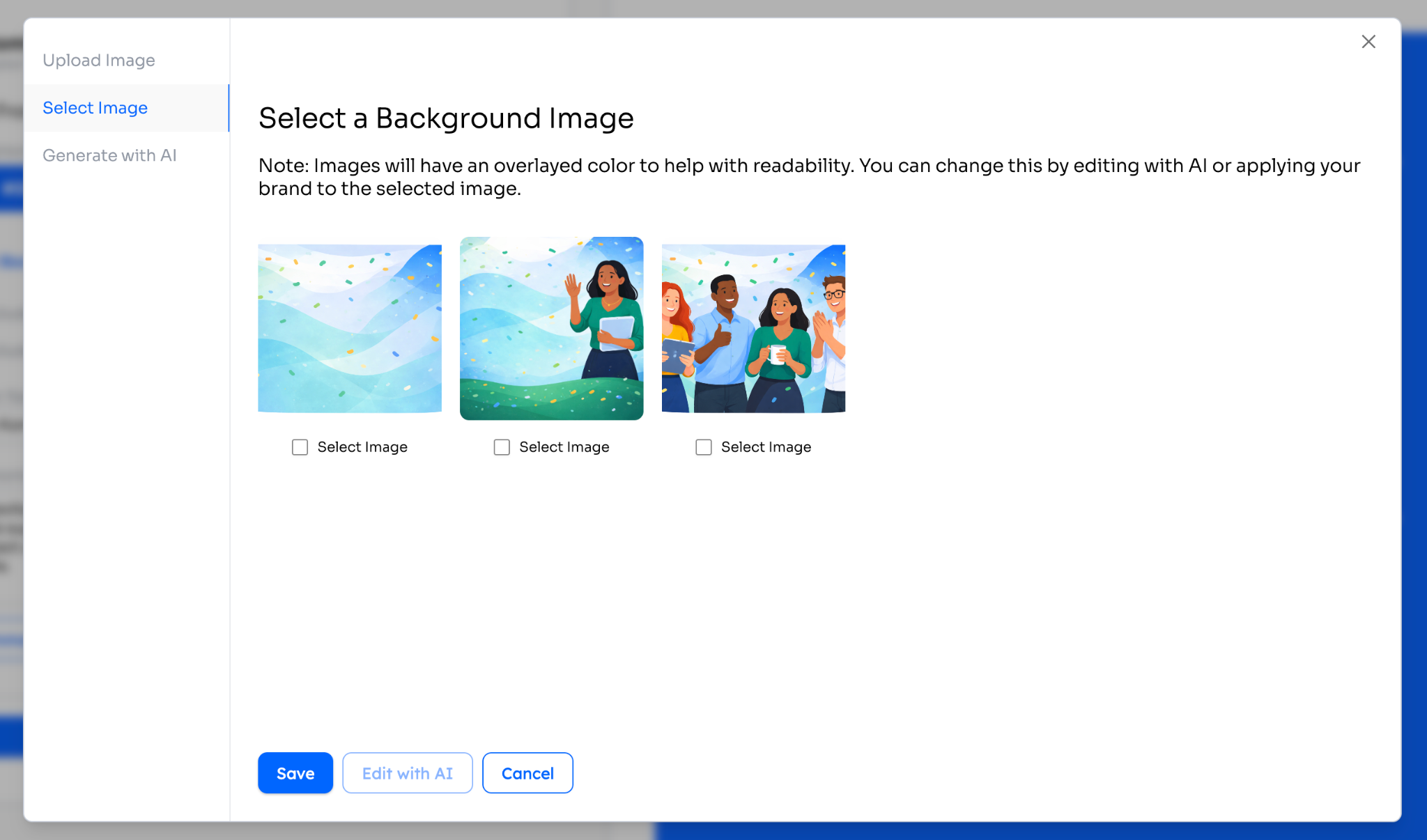Click the note about overlayed color

(809, 177)
